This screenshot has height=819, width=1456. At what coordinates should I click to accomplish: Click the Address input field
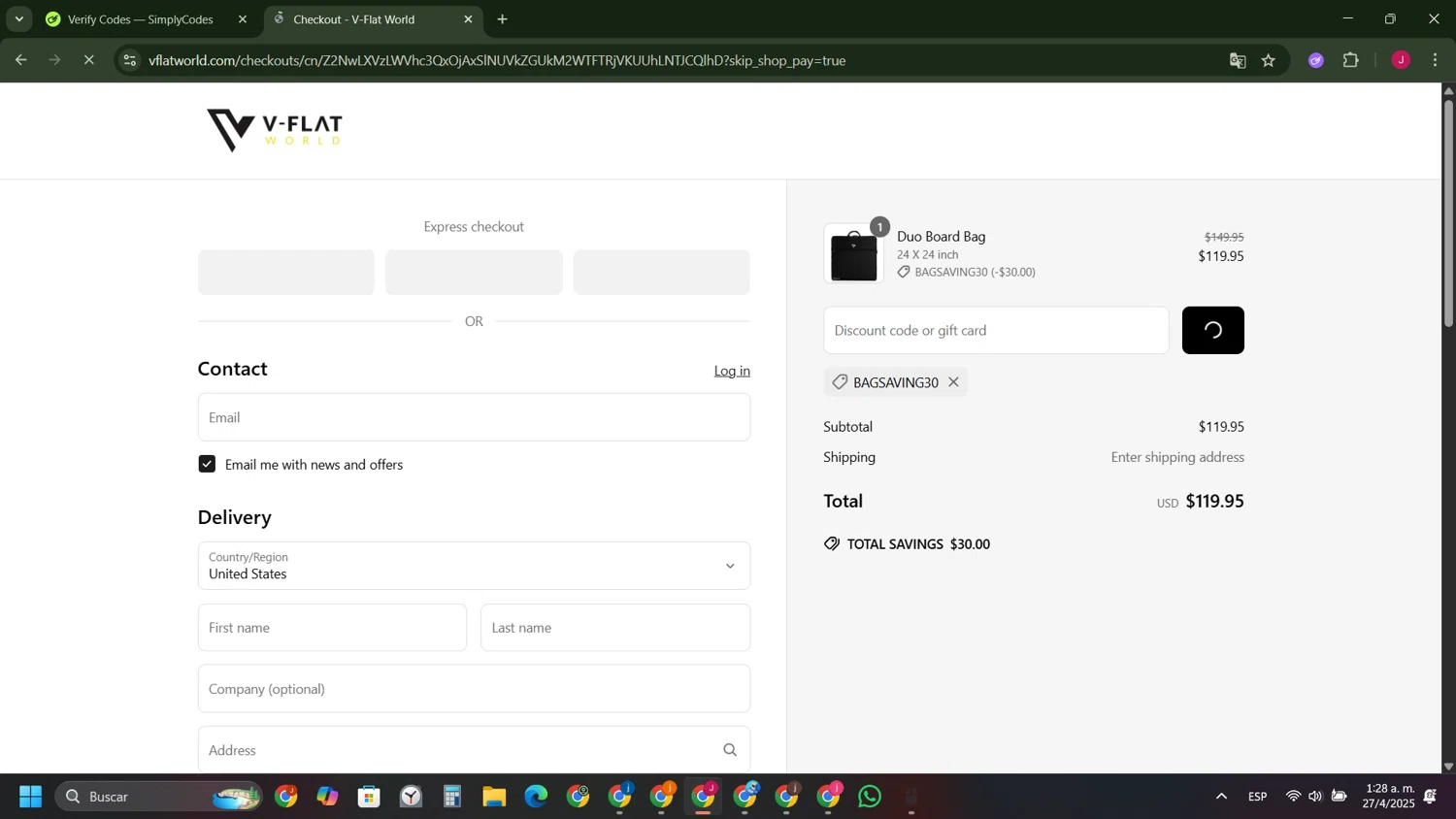point(474,750)
